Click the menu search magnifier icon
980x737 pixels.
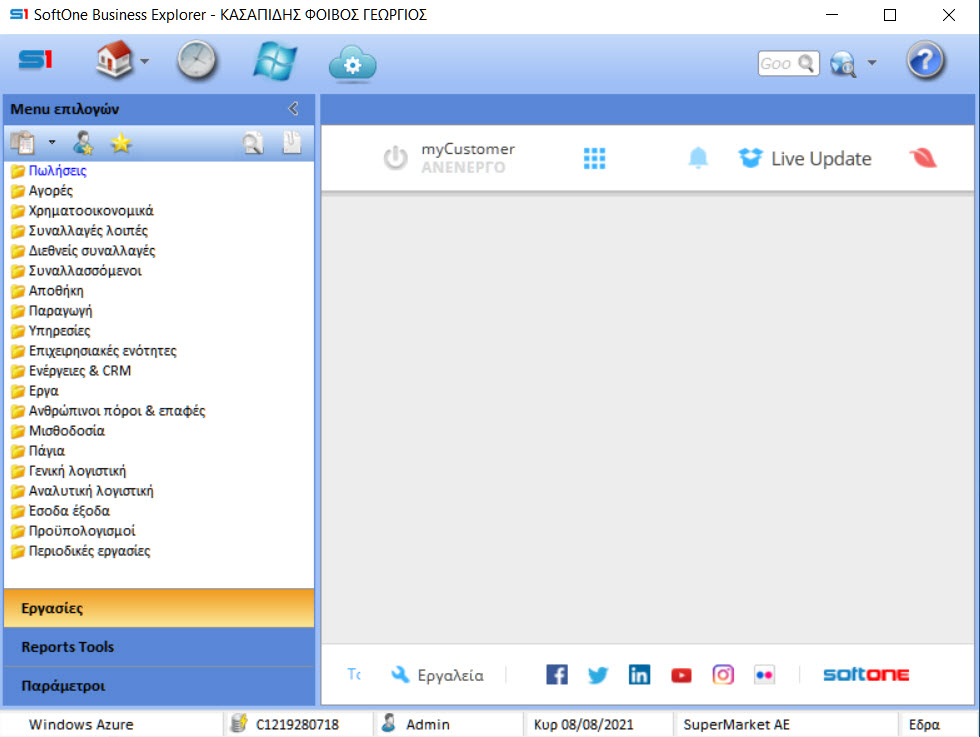point(253,143)
